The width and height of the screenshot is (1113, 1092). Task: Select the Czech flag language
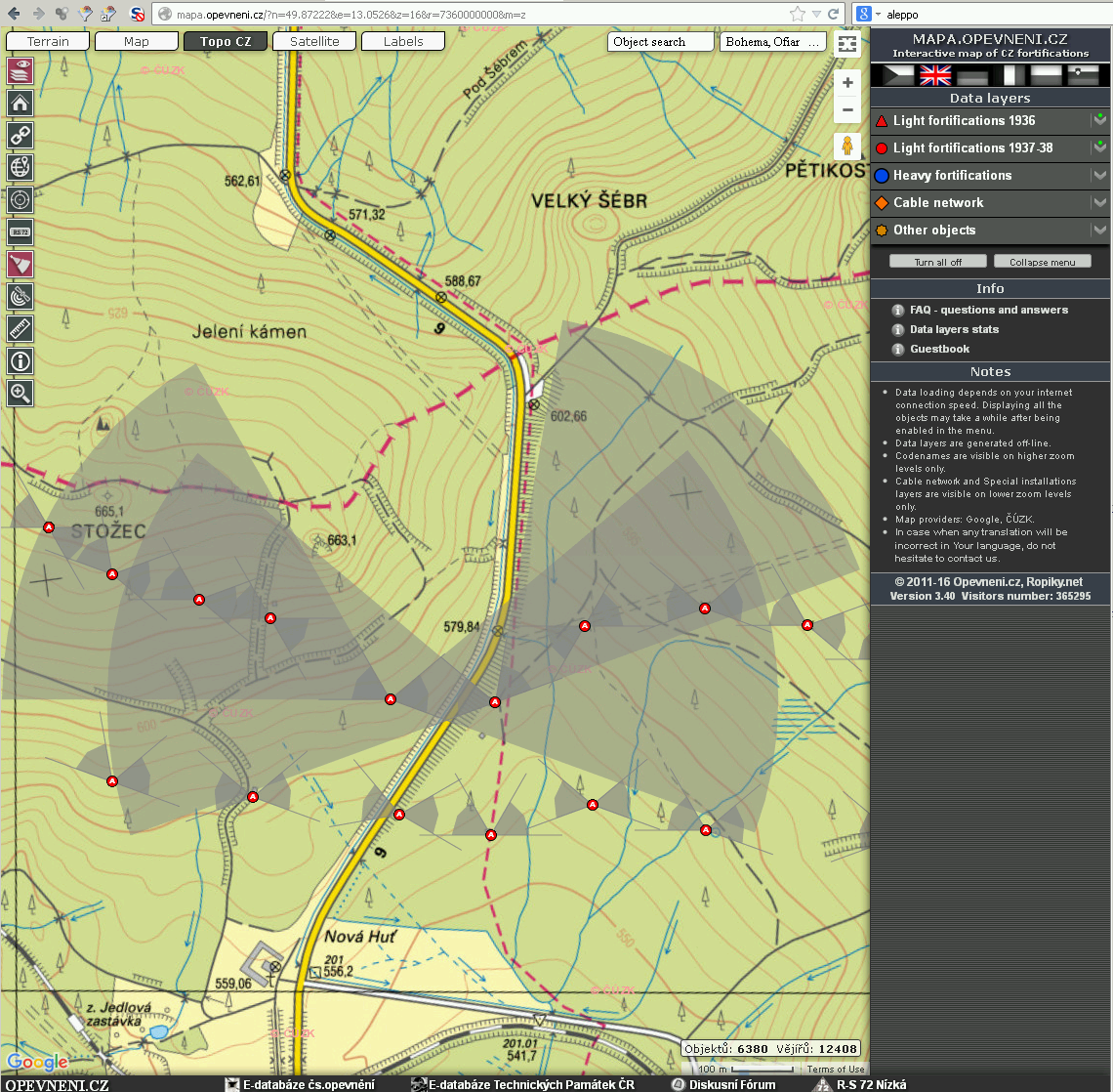(897, 75)
